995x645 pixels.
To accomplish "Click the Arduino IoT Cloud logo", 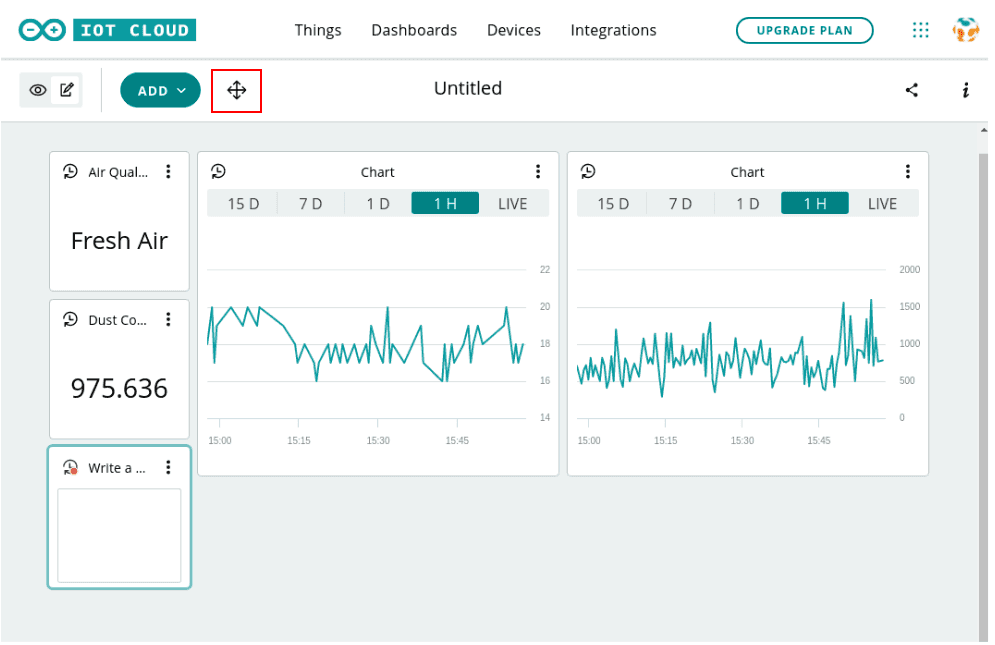I will [x=107, y=31].
